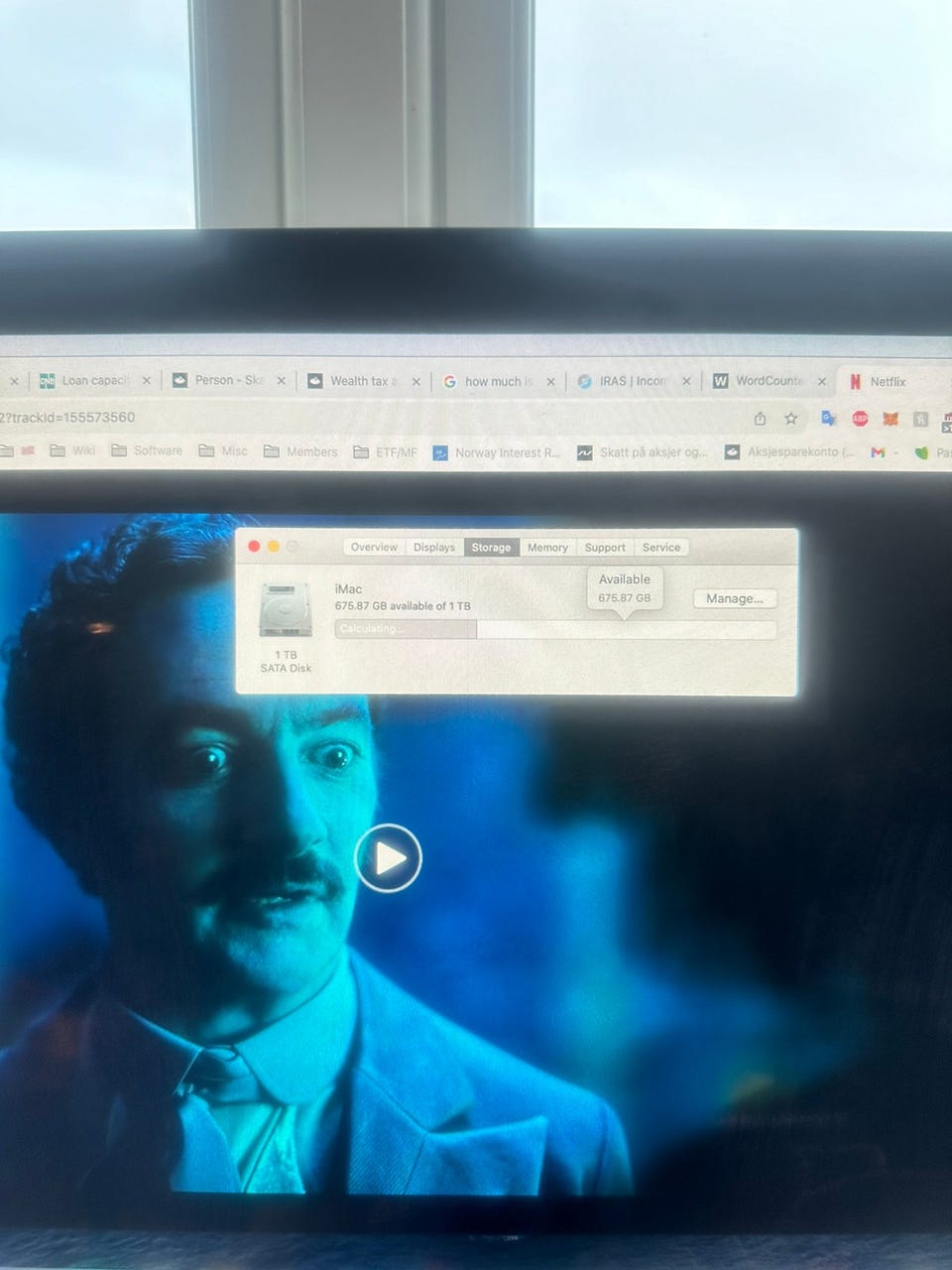
Task: Click the 1 TB SATA Disk drive icon
Action: pyautogui.click(x=286, y=610)
